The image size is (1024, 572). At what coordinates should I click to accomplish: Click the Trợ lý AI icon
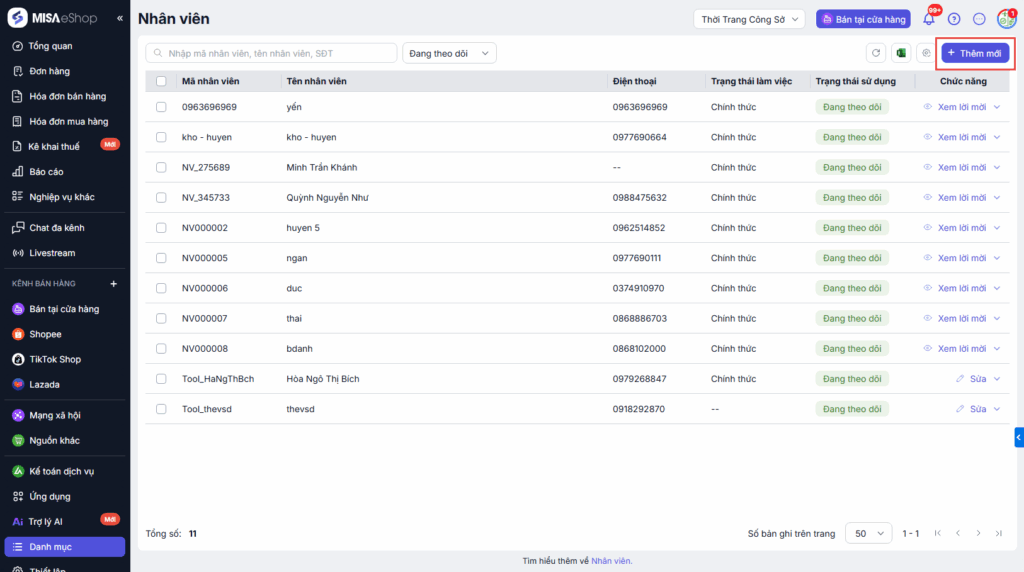tap(18, 522)
